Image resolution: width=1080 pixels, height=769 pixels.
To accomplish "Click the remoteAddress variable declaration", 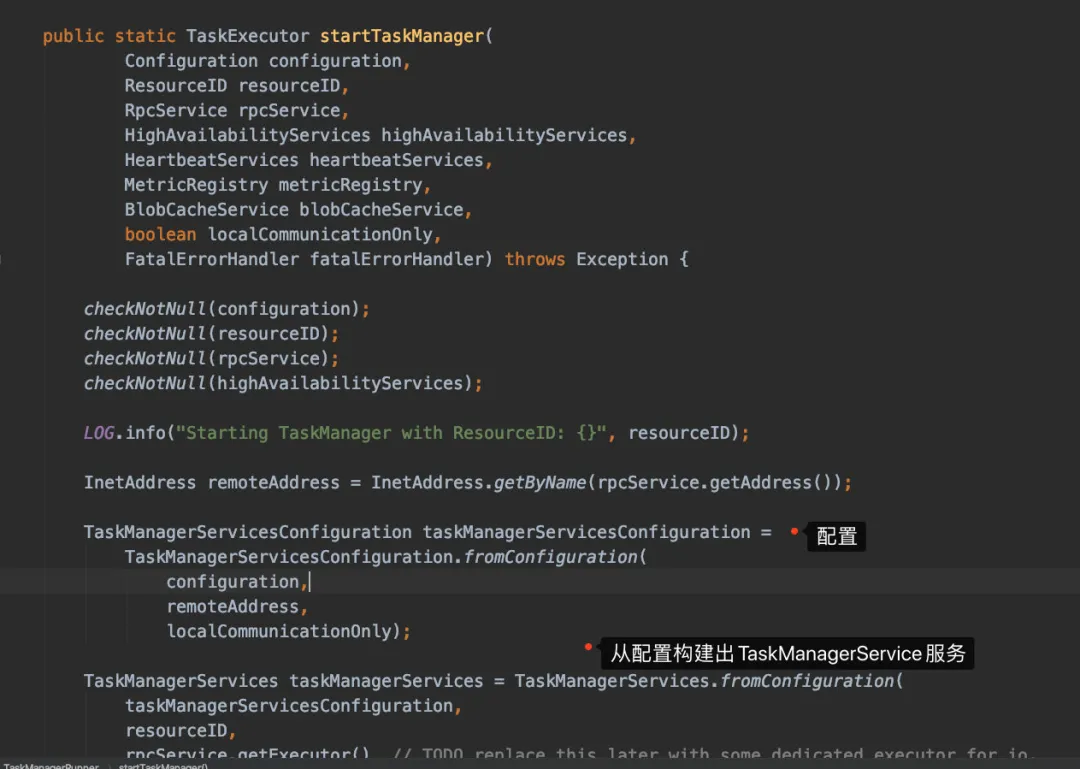I will (273, 482).
